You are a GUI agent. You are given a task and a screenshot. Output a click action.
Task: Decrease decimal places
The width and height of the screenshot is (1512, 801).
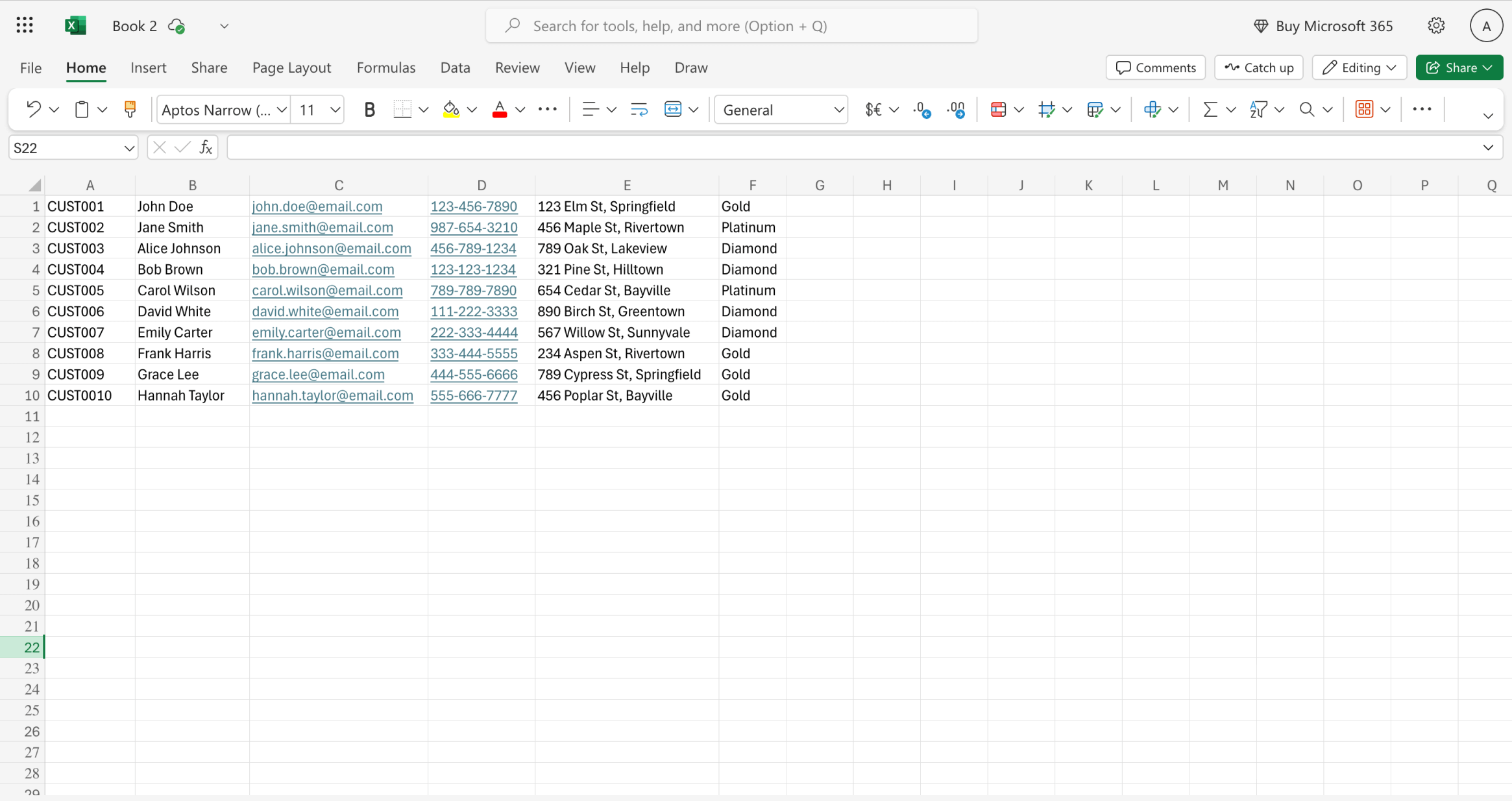(921, 110)
